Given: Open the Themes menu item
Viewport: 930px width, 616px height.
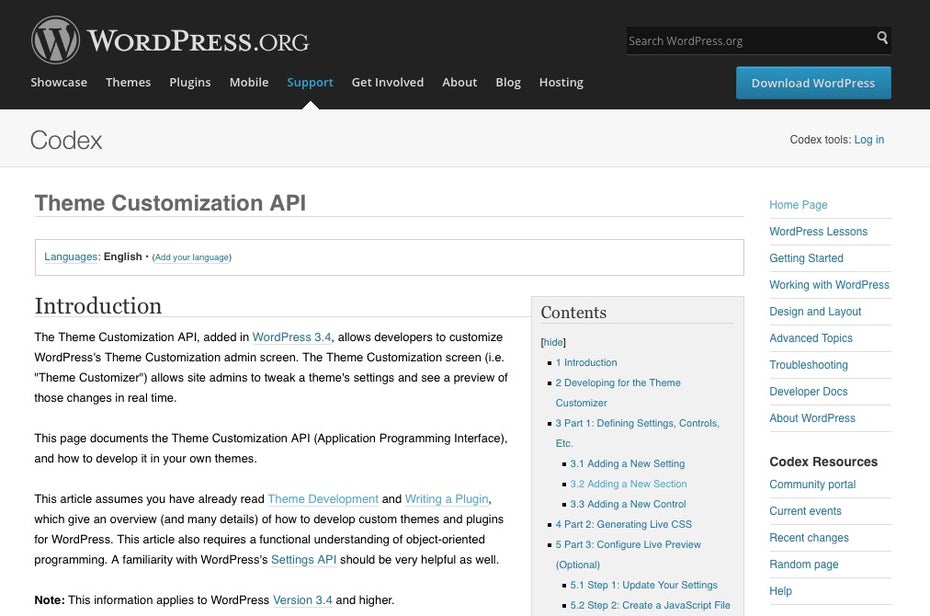Looking at the screenshot, I should coord(128,82).
